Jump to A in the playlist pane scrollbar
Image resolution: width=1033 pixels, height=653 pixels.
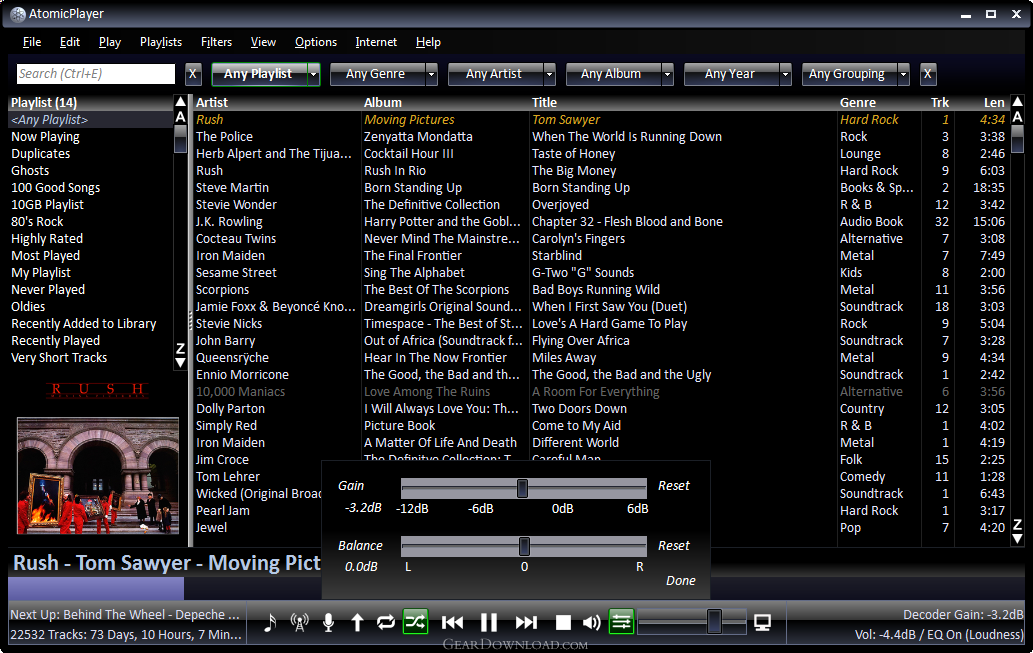click(181, 117)
